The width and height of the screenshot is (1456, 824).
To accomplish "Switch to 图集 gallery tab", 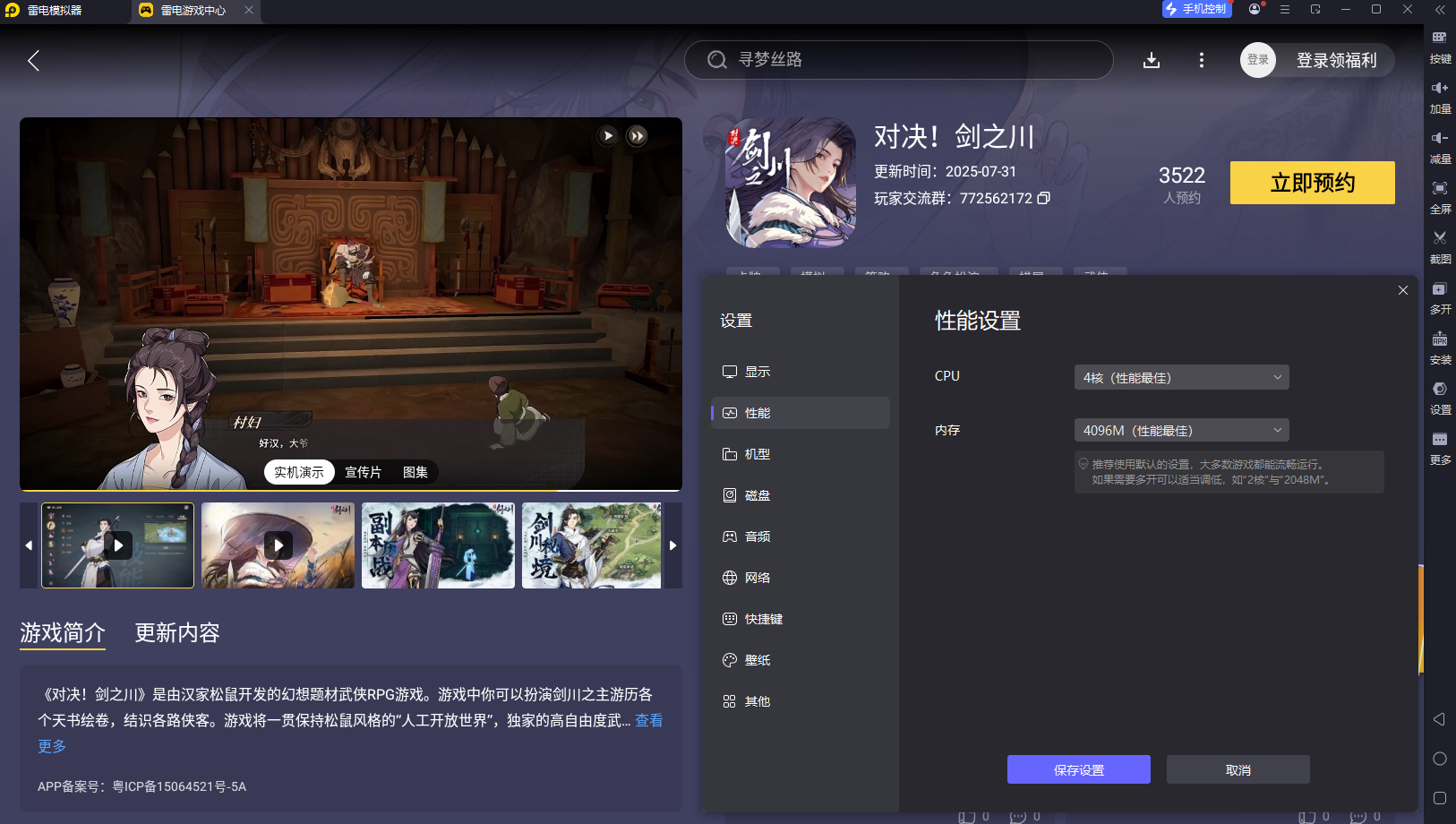I will coord(415,472).
